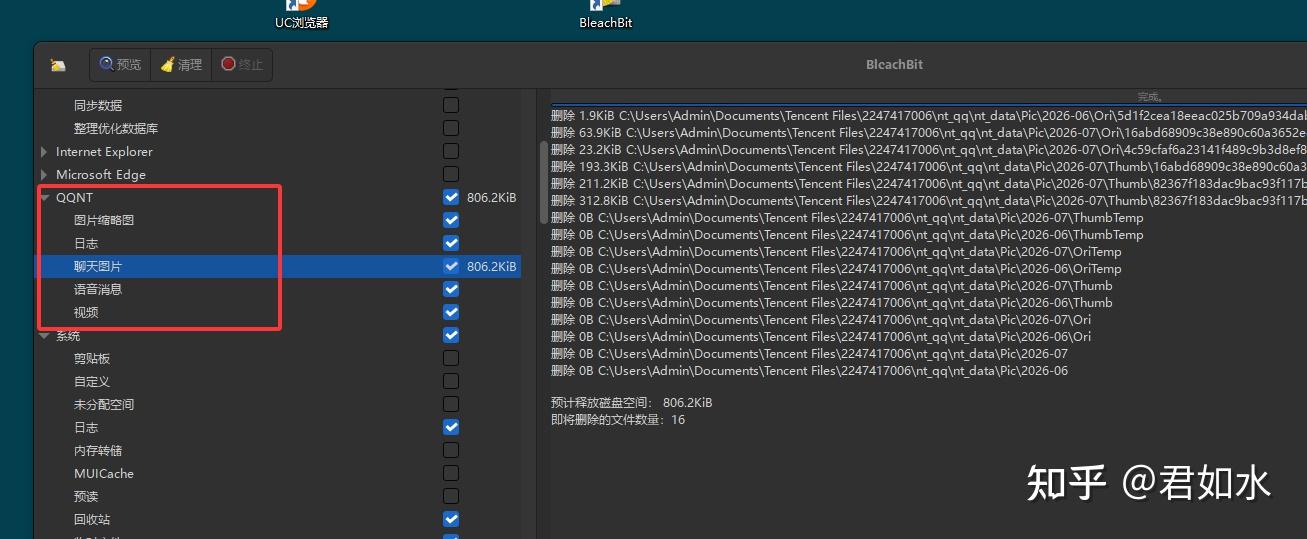Screen dimensions: 1307x539
Task: Select the 视频 item under QQNT
Action: tap(86, 312)
